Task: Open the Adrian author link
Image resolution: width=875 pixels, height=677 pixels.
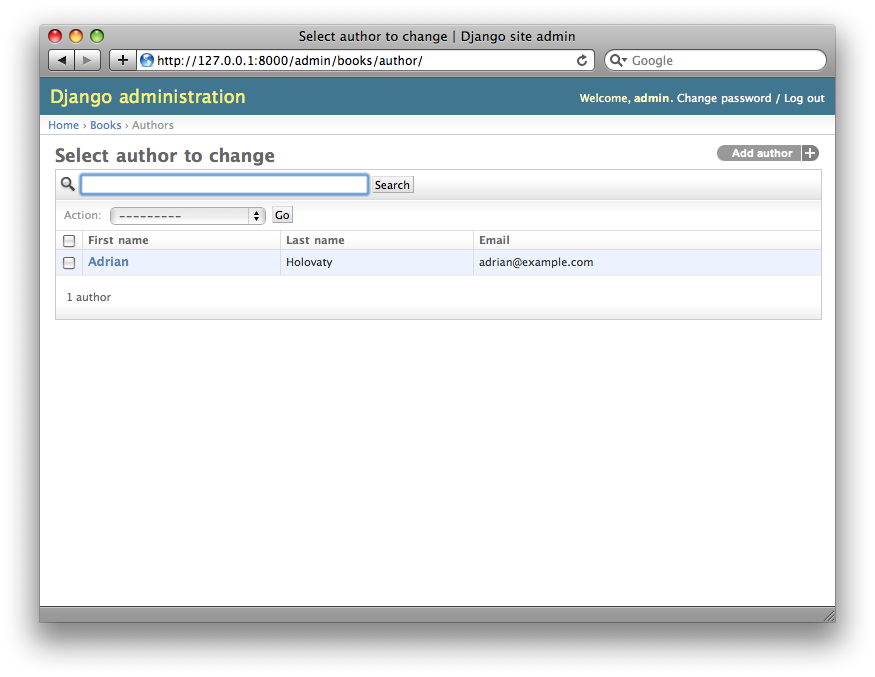Action: coord(108,262)
